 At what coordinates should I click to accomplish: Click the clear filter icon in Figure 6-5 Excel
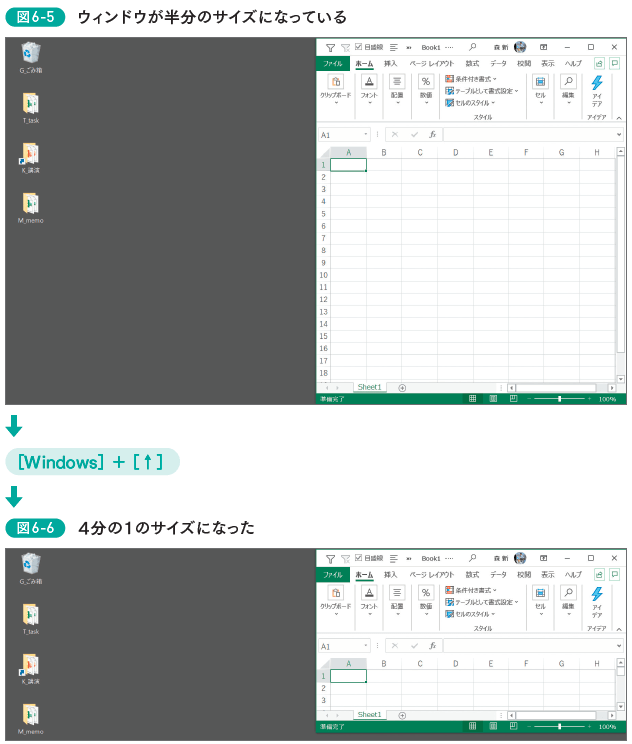pos(345,48)
